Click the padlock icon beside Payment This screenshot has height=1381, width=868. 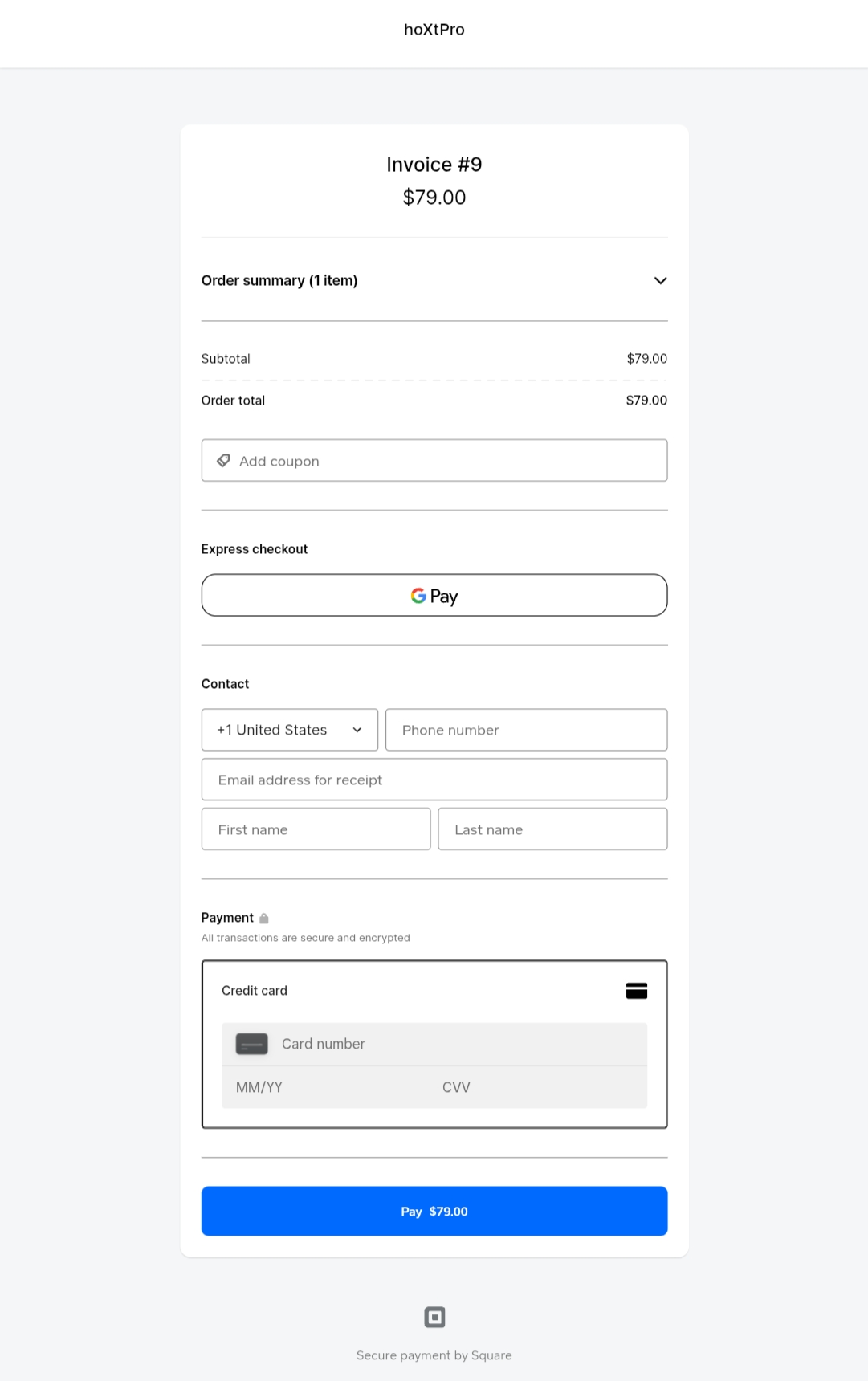click(x=264, y=919)
